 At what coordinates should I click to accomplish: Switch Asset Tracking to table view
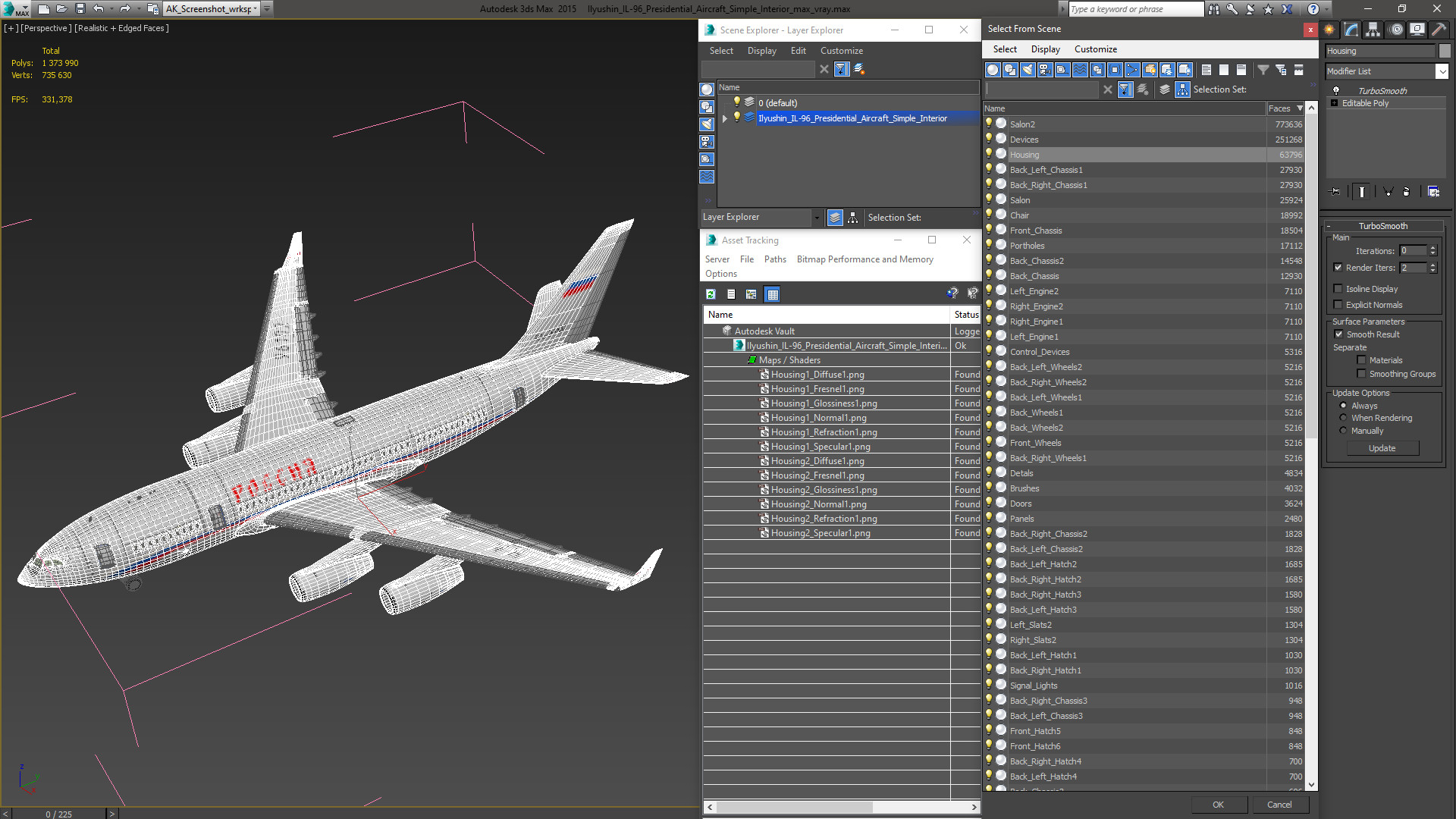pos(772,294)
